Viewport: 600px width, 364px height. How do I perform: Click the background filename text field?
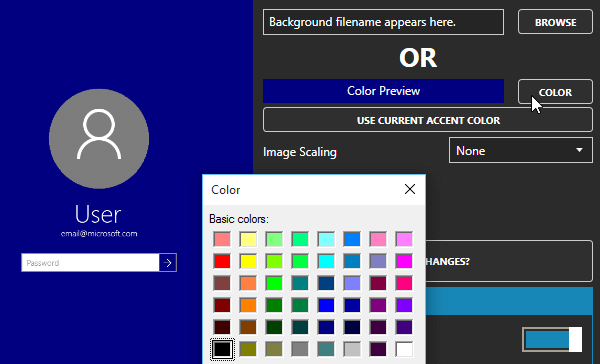383,22
